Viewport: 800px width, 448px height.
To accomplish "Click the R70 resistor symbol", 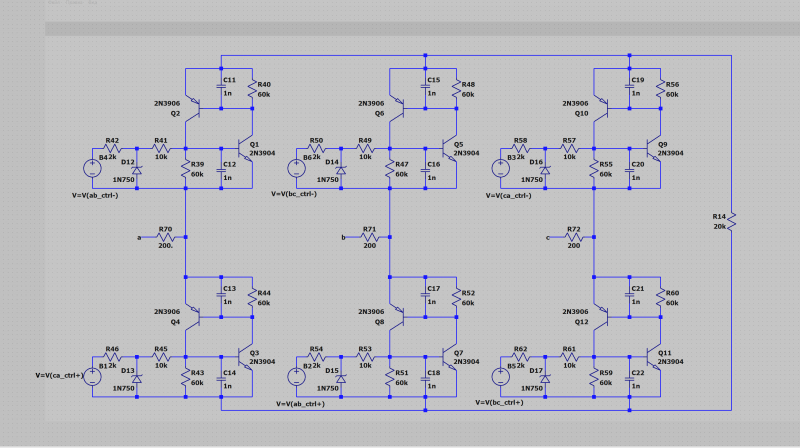I will tap(163, 238).
